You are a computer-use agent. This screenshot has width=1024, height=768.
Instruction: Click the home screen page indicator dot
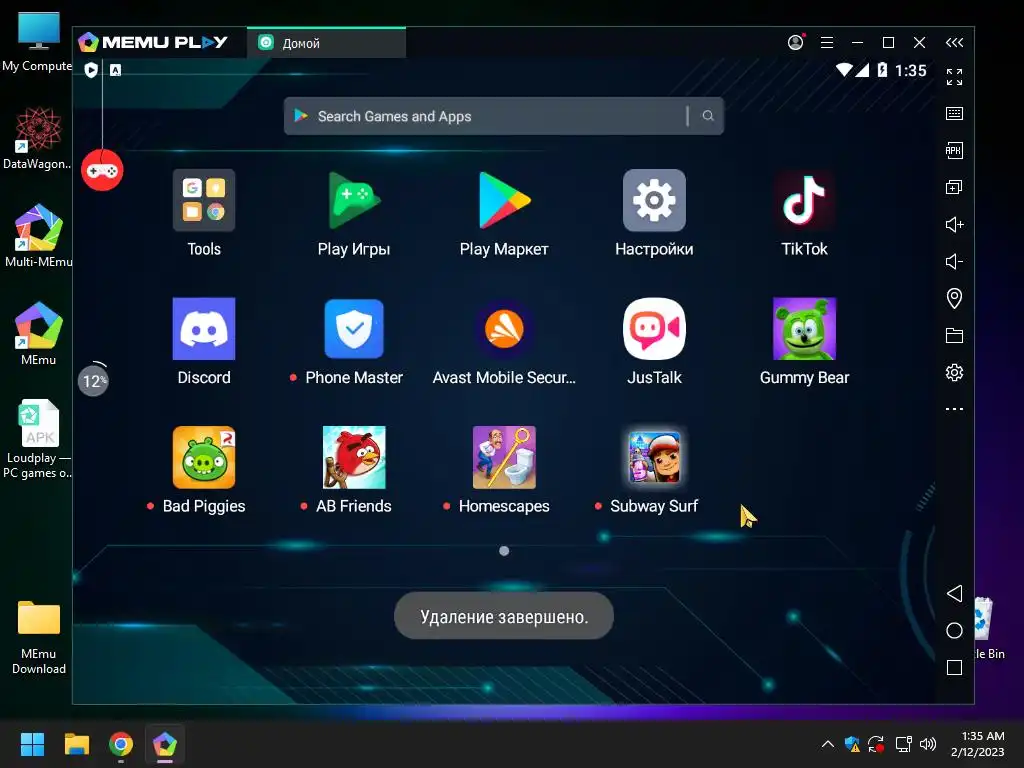coord(504,551)
